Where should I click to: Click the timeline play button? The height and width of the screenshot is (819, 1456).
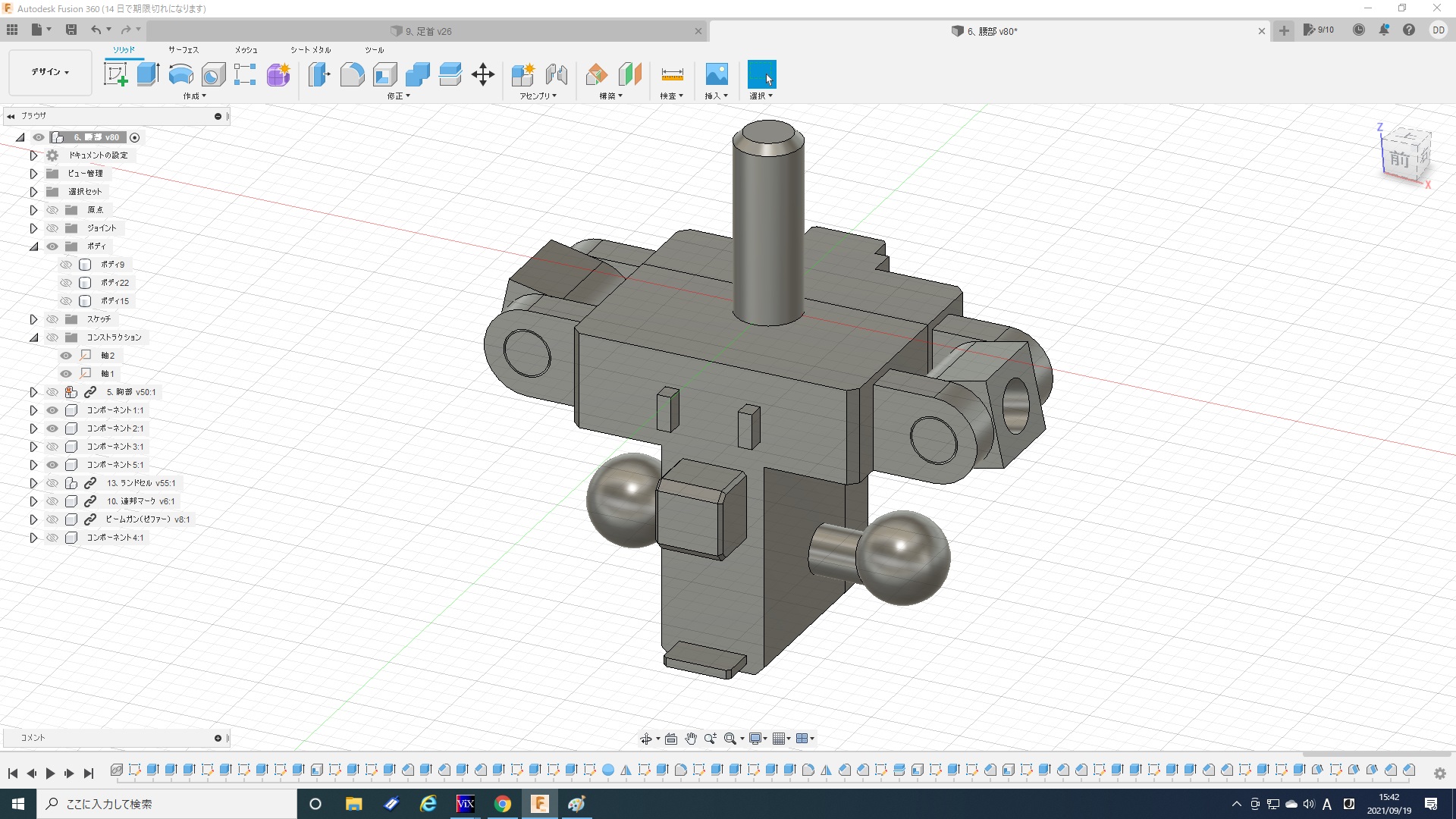[x=50, y=773]
